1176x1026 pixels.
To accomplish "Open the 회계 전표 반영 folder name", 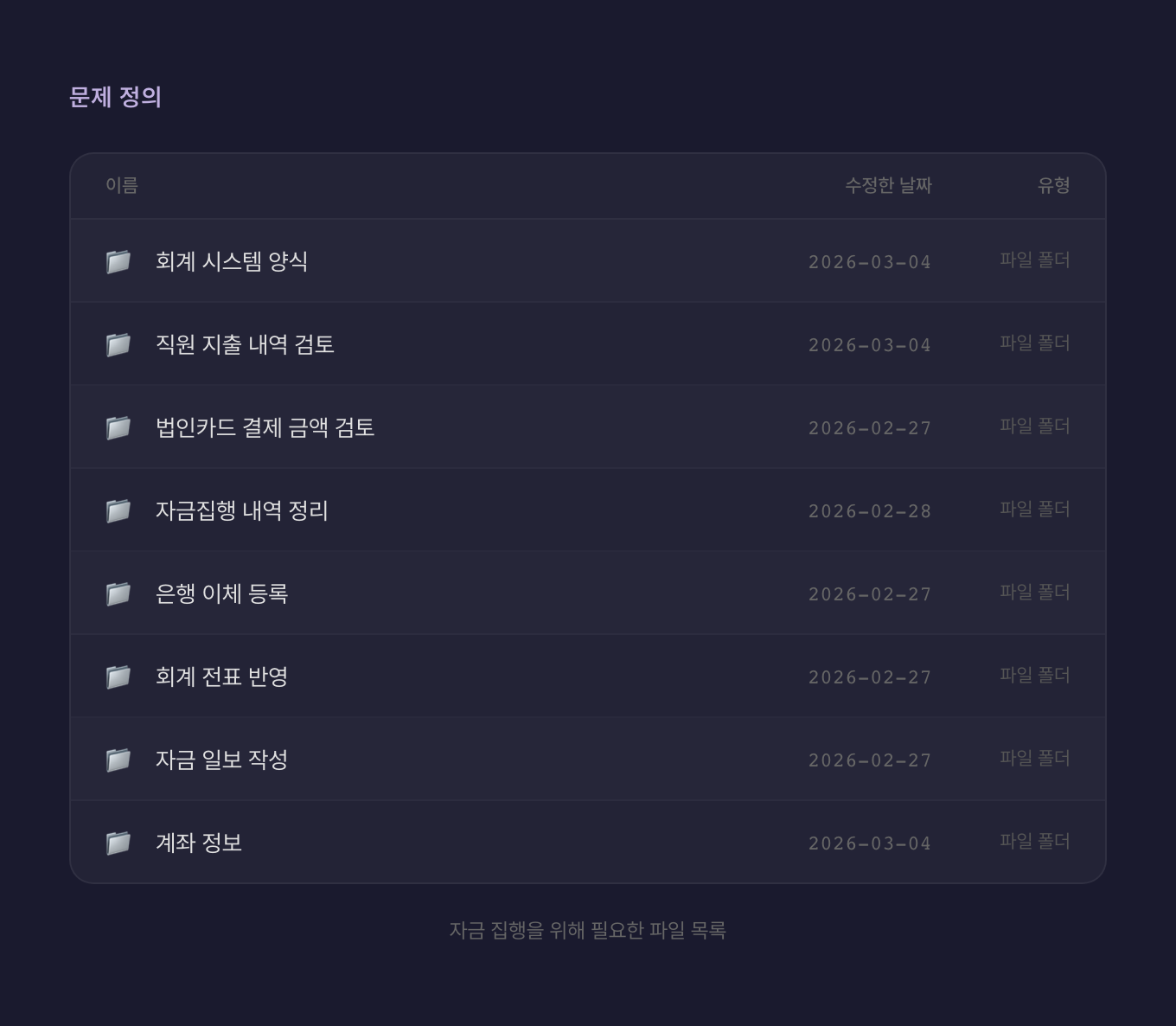I will pos(221,677).
